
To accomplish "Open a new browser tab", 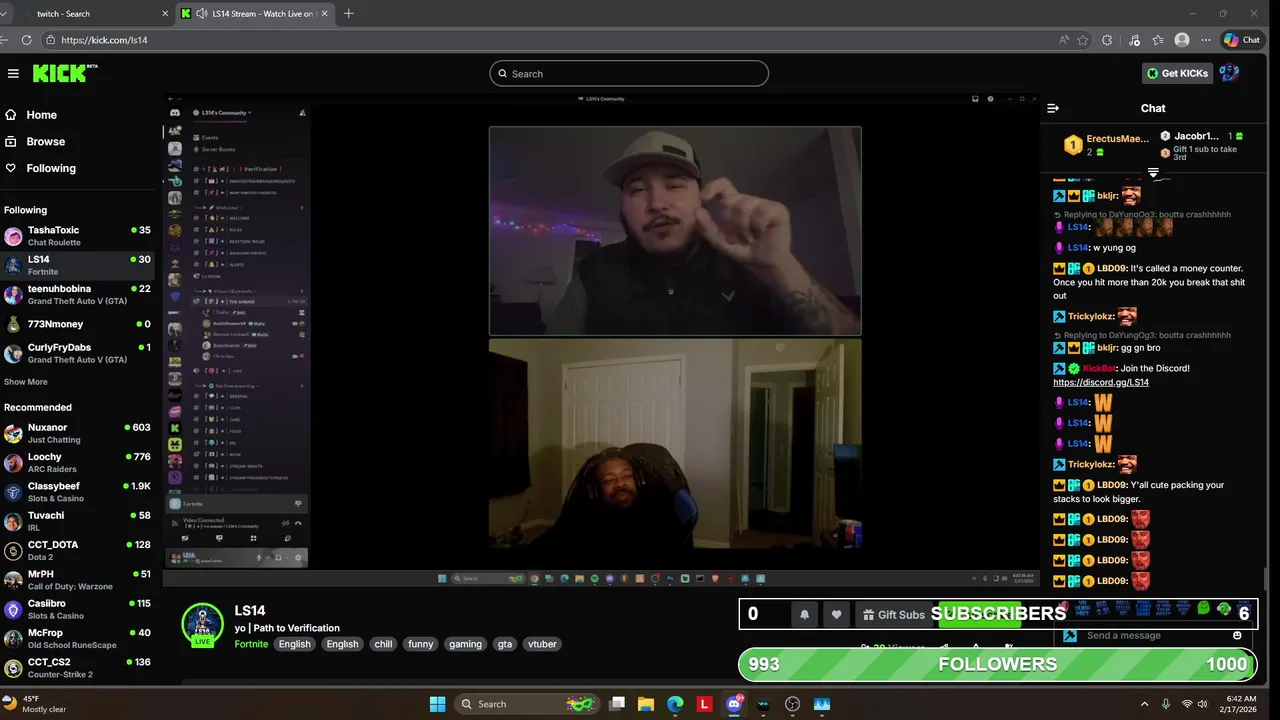I will point(348,14).
